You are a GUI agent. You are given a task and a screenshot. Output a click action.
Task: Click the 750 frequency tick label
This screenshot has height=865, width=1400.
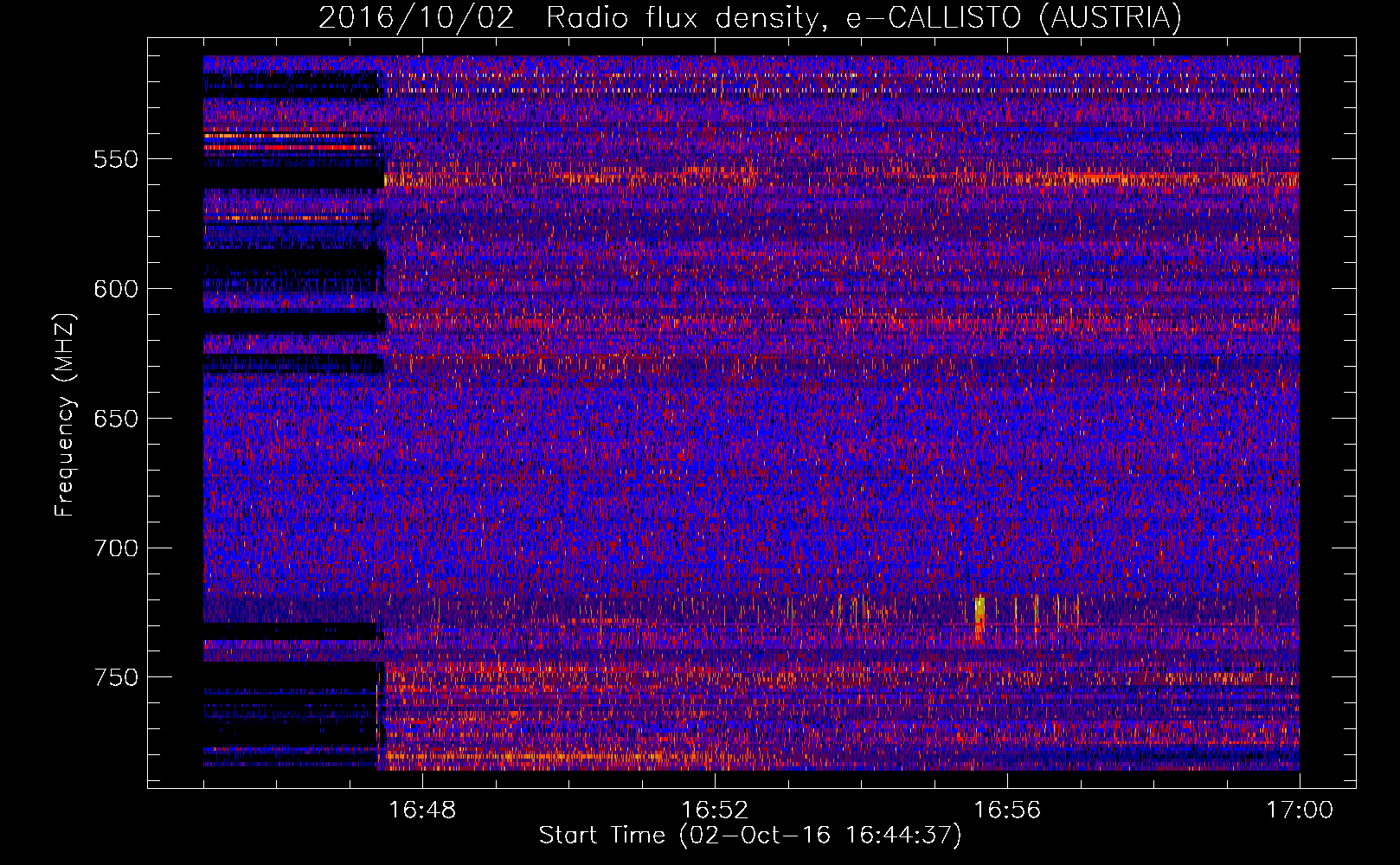pyautogui.click(x=116, y=677)
